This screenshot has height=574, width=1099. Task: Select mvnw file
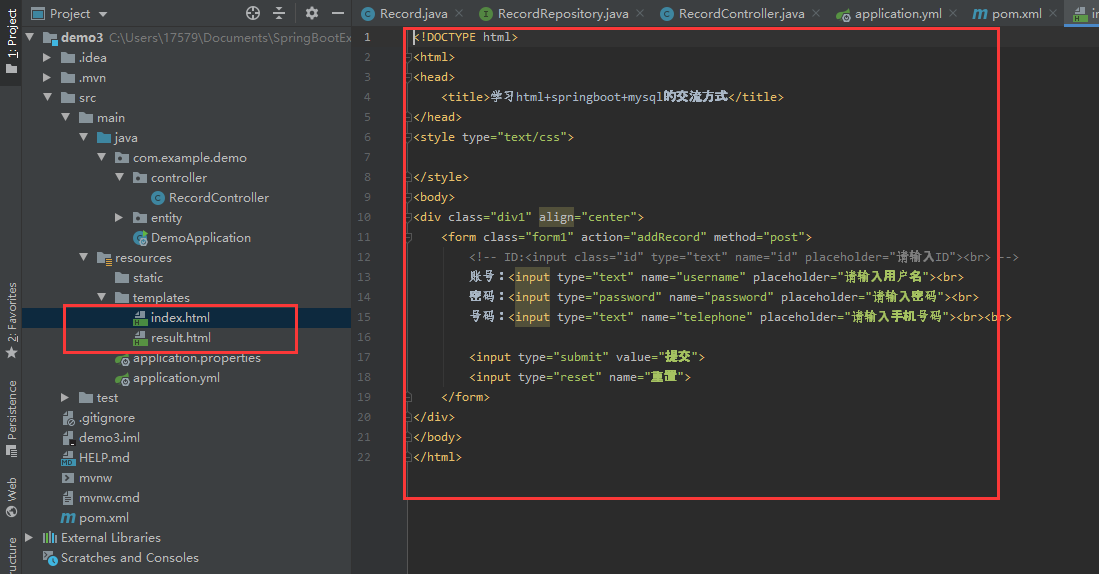point(95,478)
